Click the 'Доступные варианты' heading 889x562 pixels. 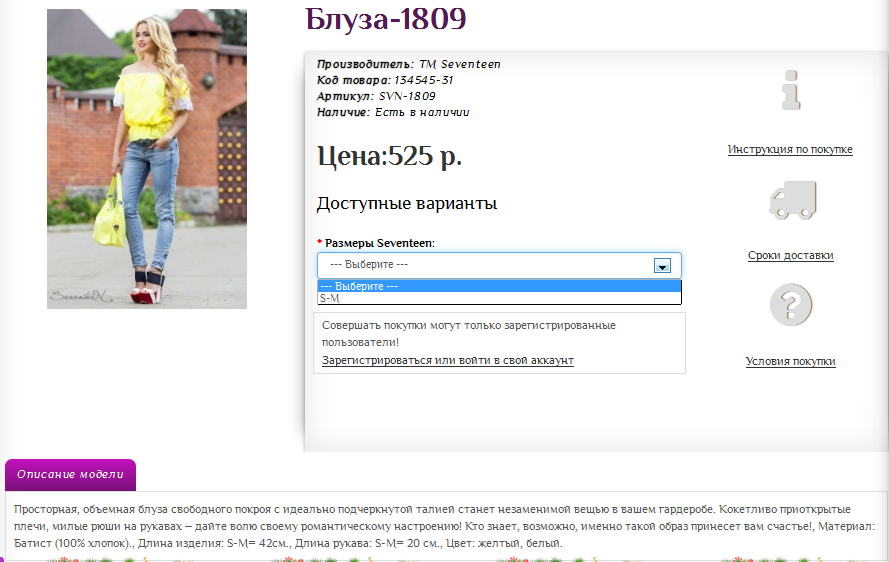[407, 204]
